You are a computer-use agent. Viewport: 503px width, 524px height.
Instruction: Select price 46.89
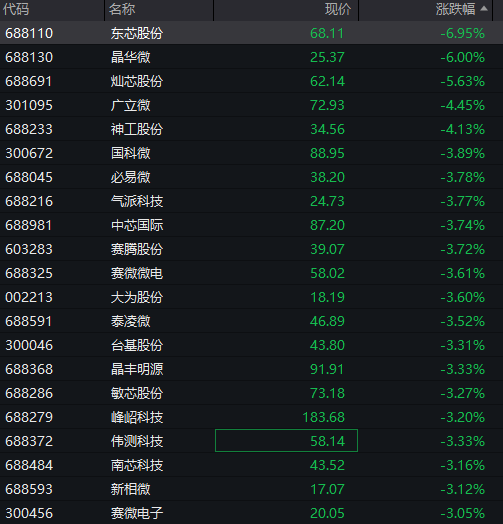click(x=327, y=321)
